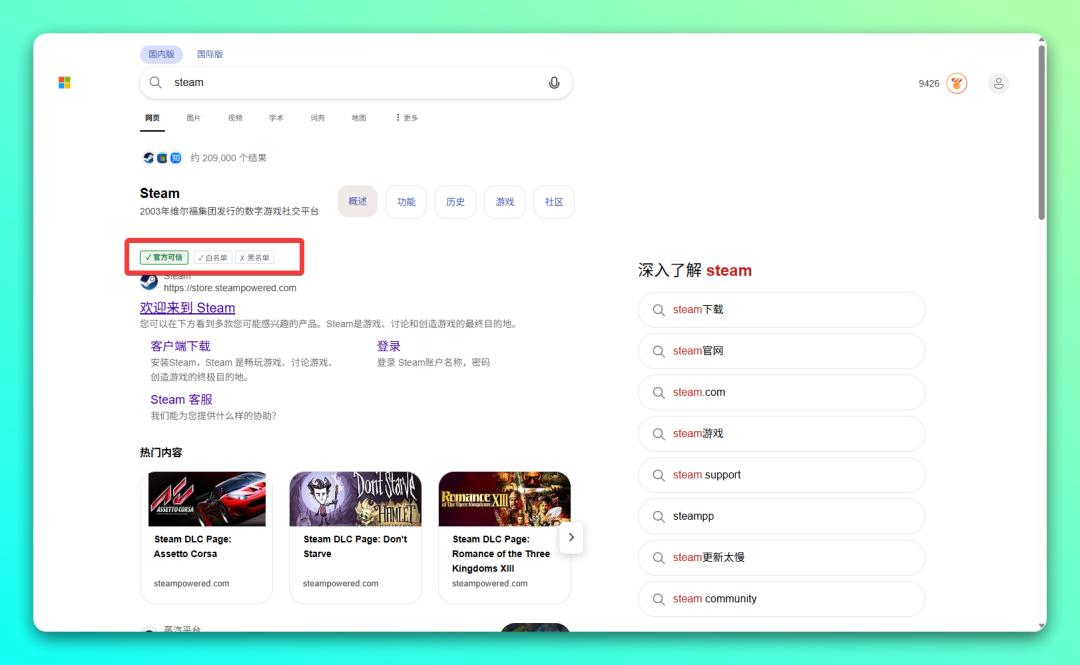Open the rewards medal icon
Image resolution: width=1080 pixels, height=665 pixels.
[x=957, y=83]
